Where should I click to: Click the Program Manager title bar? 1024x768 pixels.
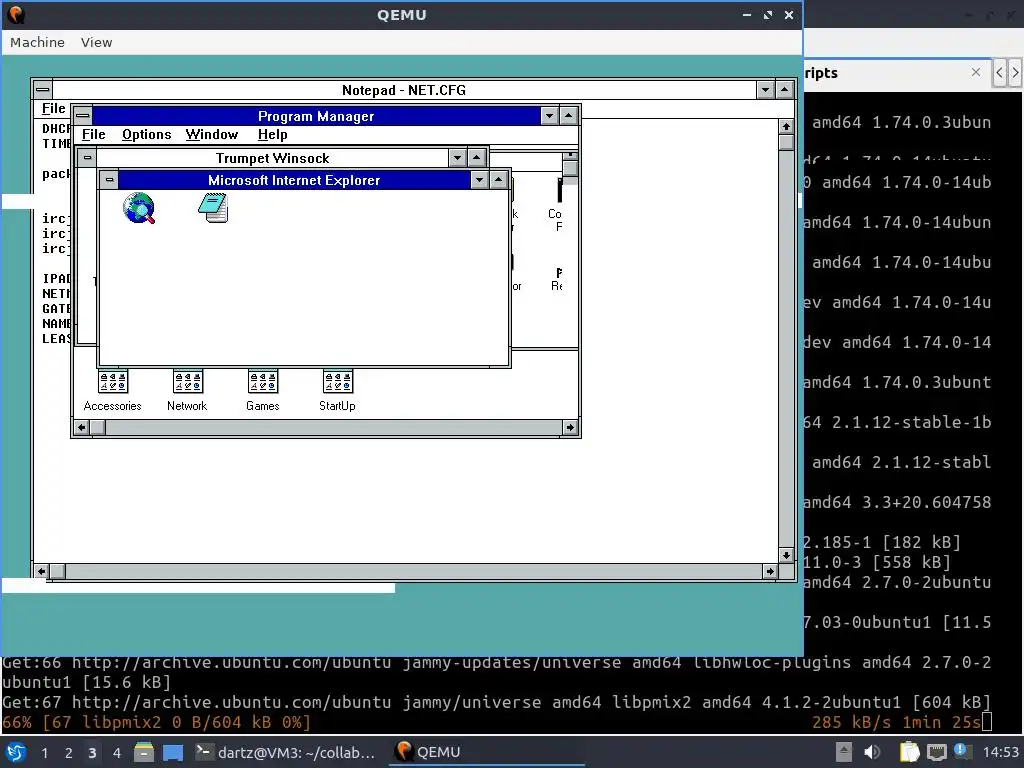pyautogui.click(x=316, y=116)
